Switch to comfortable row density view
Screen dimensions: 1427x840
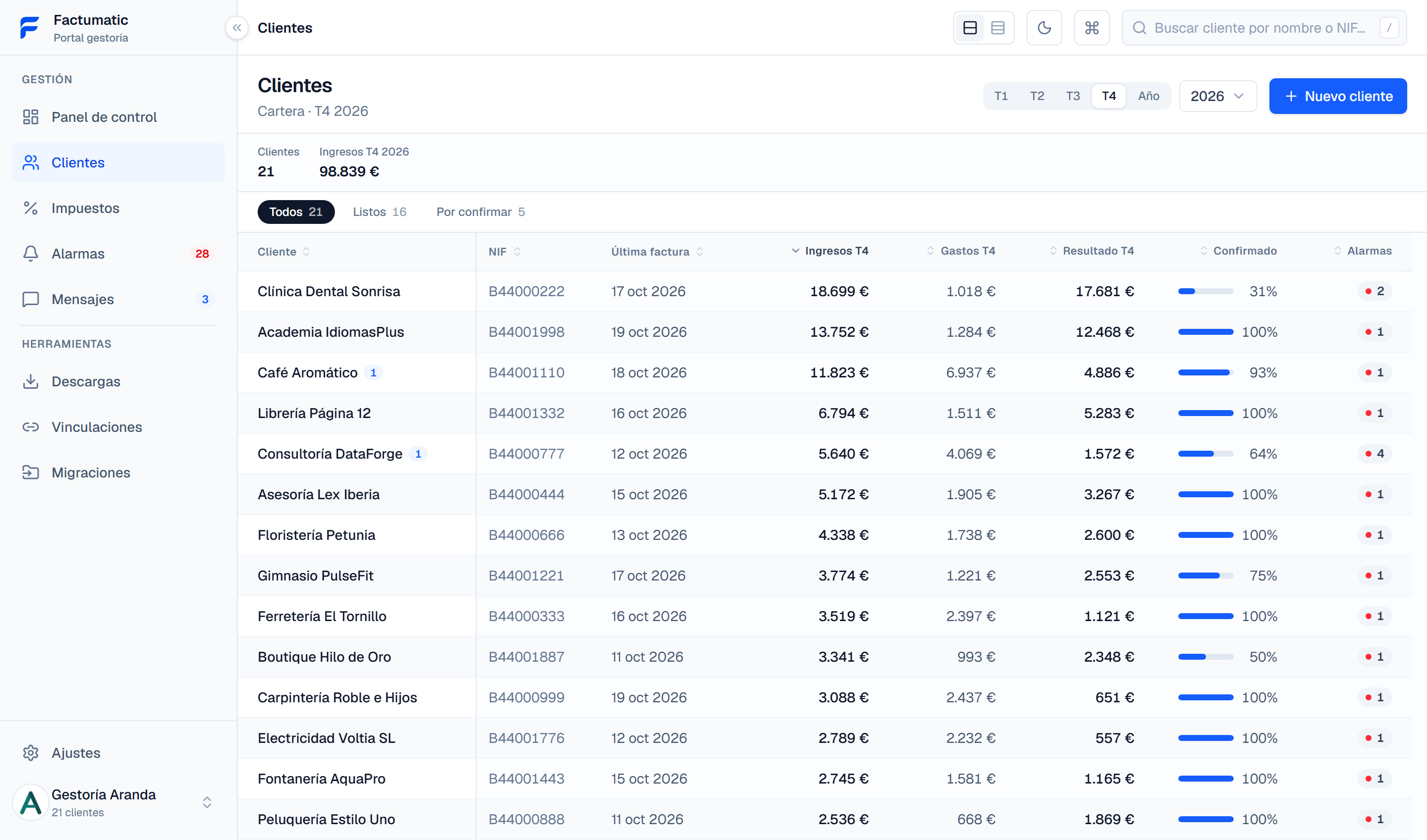coord(970,28)
